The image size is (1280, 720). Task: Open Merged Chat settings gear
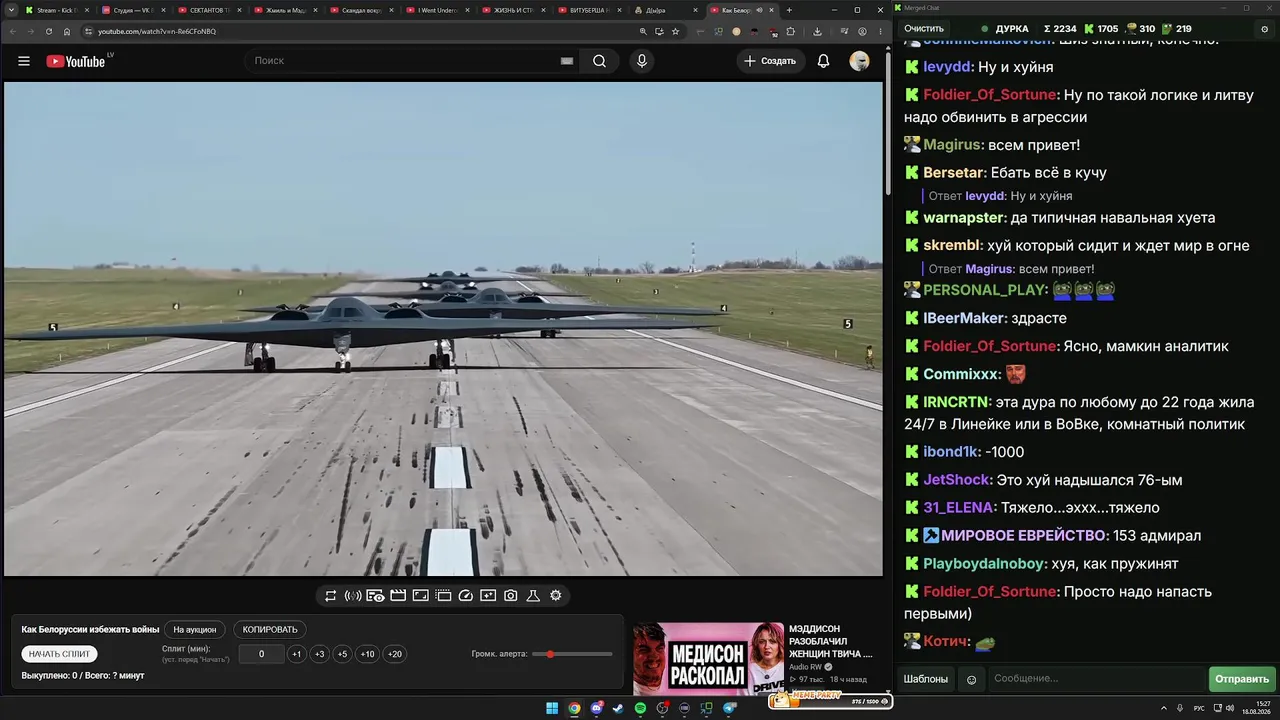pyautogui.click(x=1265, y=29)
